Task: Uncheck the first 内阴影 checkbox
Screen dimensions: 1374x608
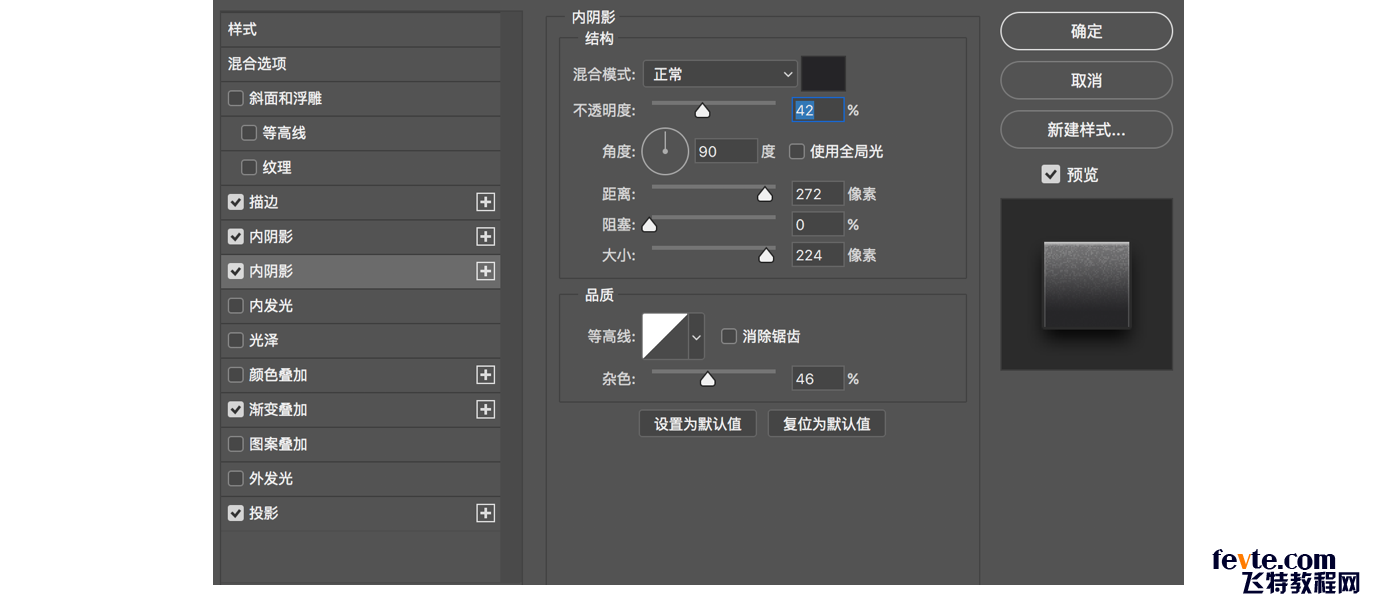Action: pyautogui.click(x=236, y=237)
